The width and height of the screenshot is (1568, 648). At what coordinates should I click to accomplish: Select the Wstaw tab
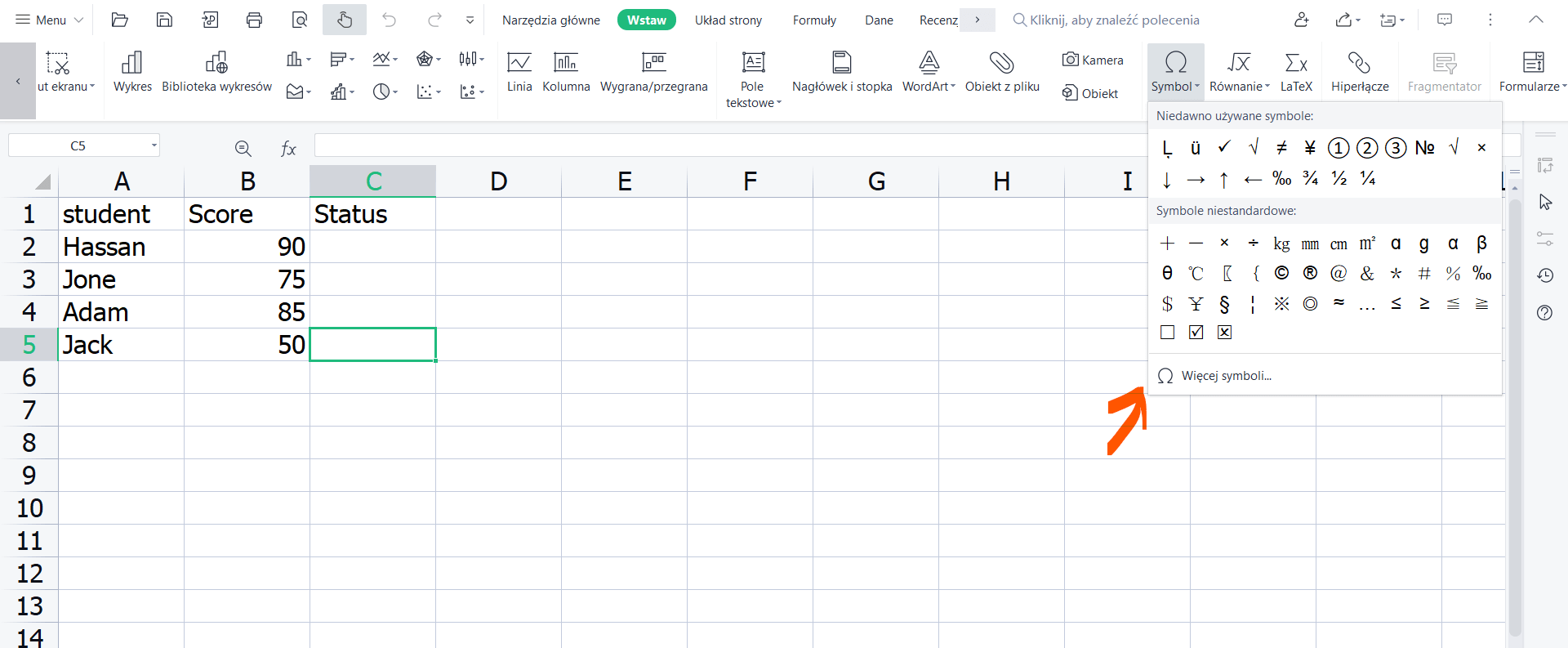647,20
